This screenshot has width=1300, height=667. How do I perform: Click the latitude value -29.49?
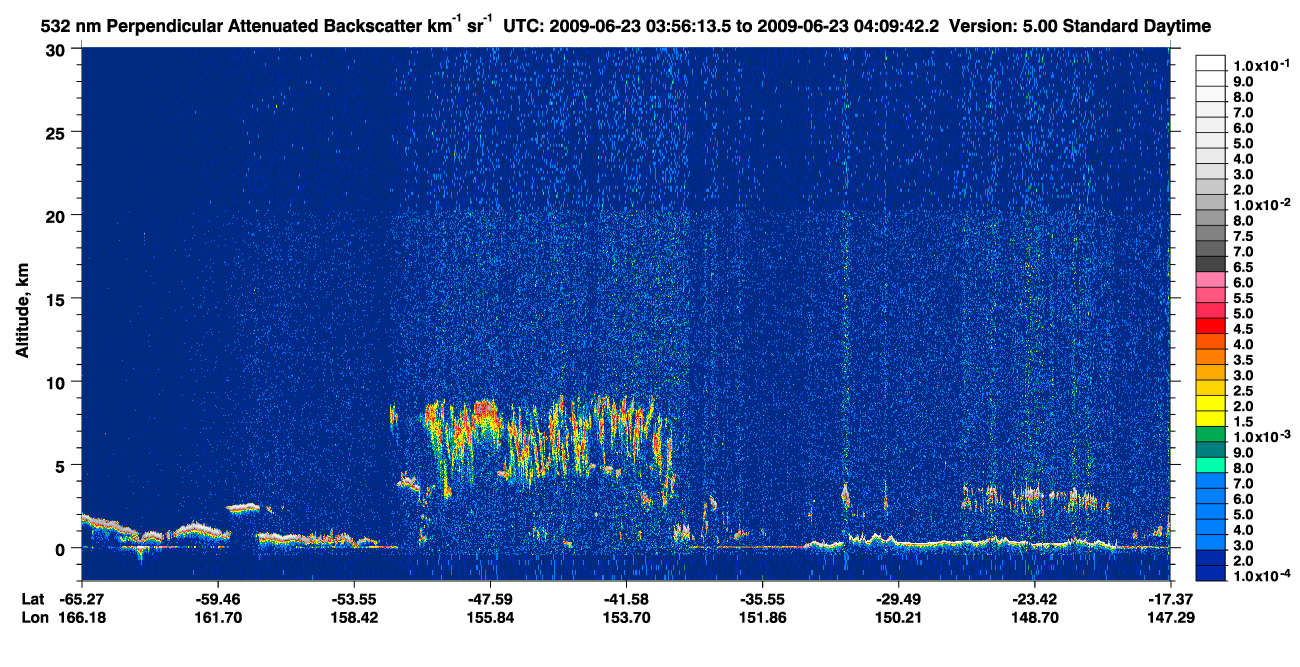click(x=898, y=598)
